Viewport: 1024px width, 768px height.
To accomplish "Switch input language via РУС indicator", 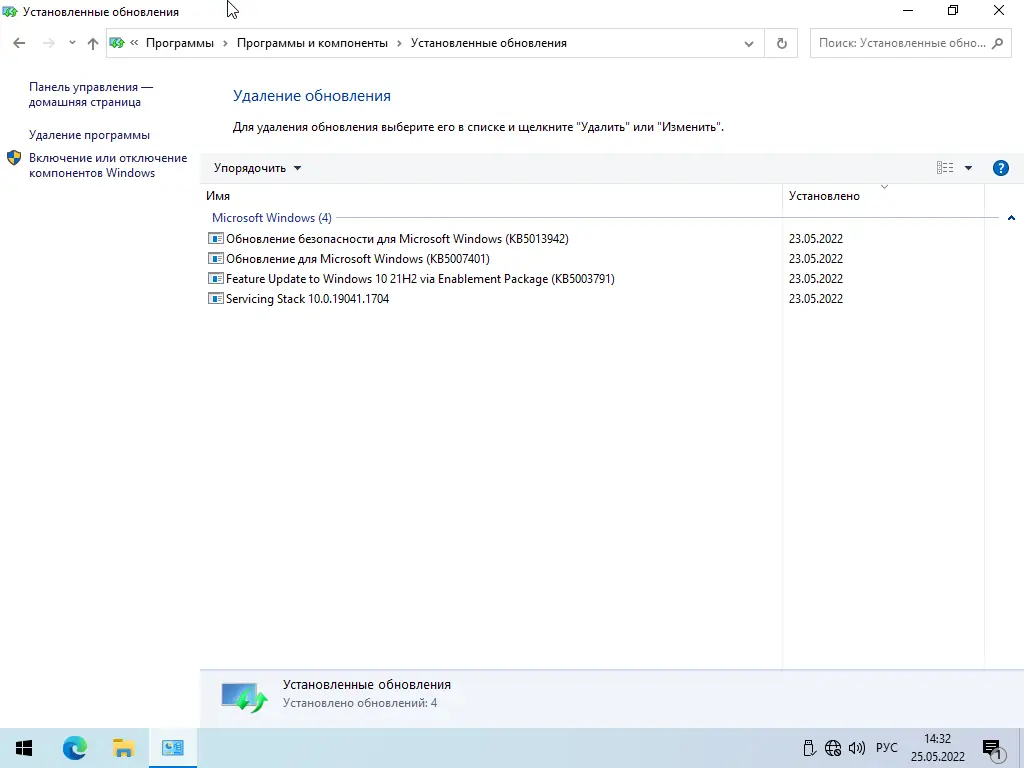I will (887, 748).
